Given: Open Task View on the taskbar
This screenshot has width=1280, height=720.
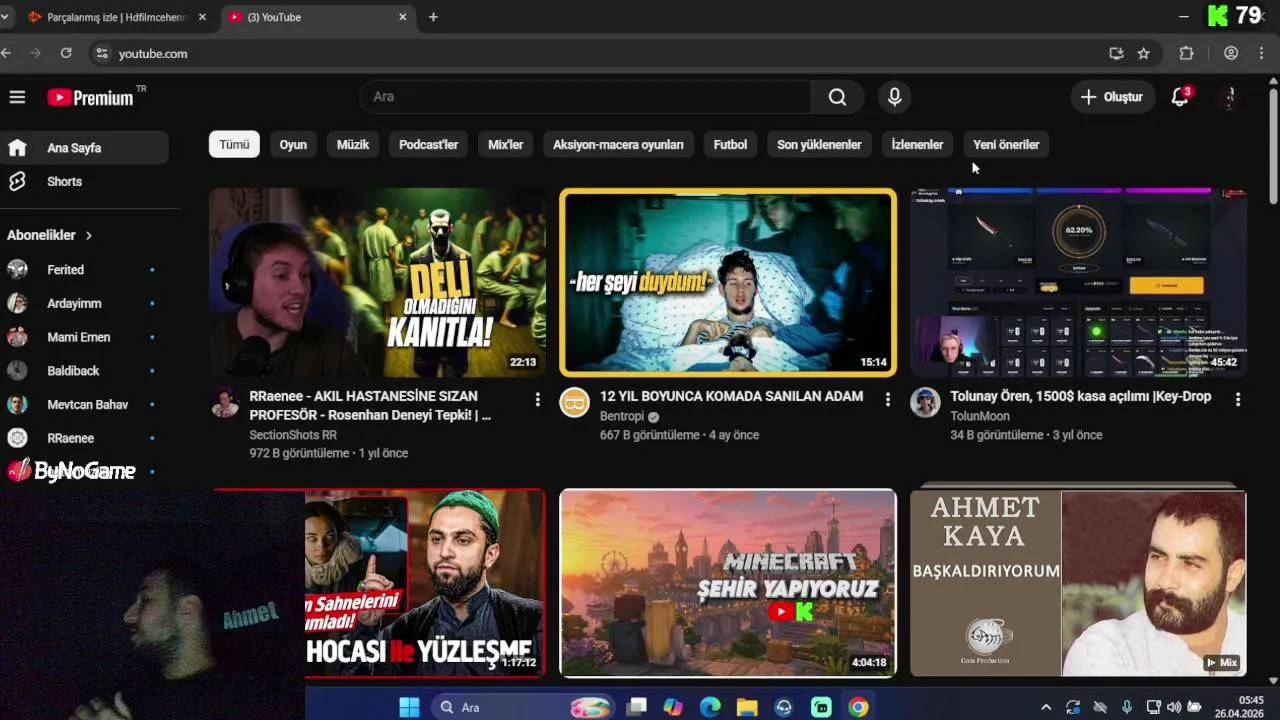Looking at the screenshot, I should point(636,707).
